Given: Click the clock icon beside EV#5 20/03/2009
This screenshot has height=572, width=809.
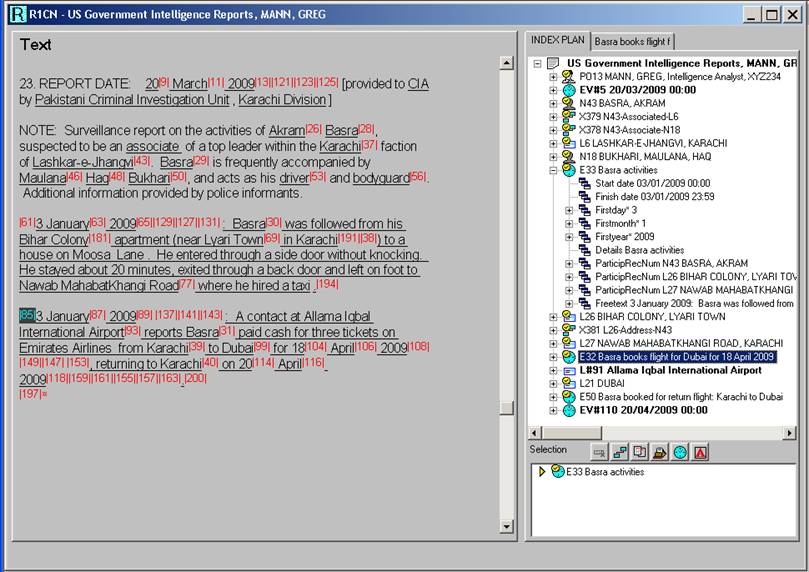Looking at the screenshot, I should pyautogui.click(x=569, y=90).
